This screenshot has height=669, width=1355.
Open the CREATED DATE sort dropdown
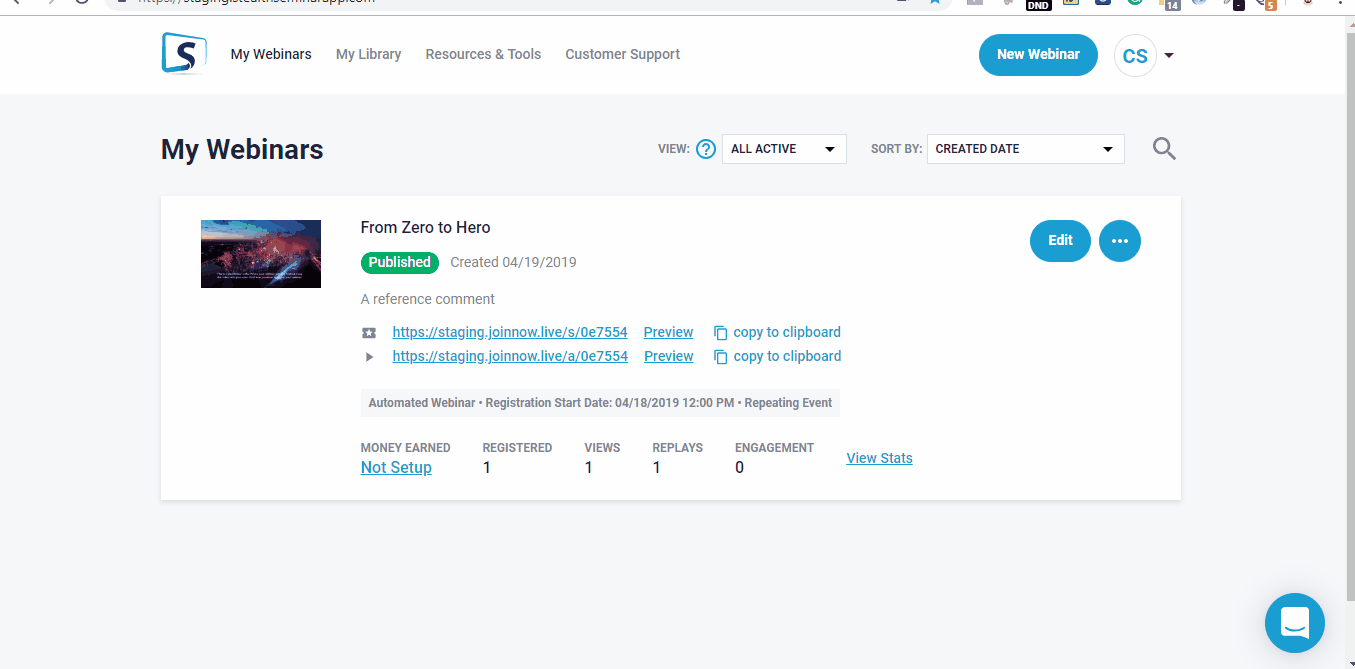1025,149
